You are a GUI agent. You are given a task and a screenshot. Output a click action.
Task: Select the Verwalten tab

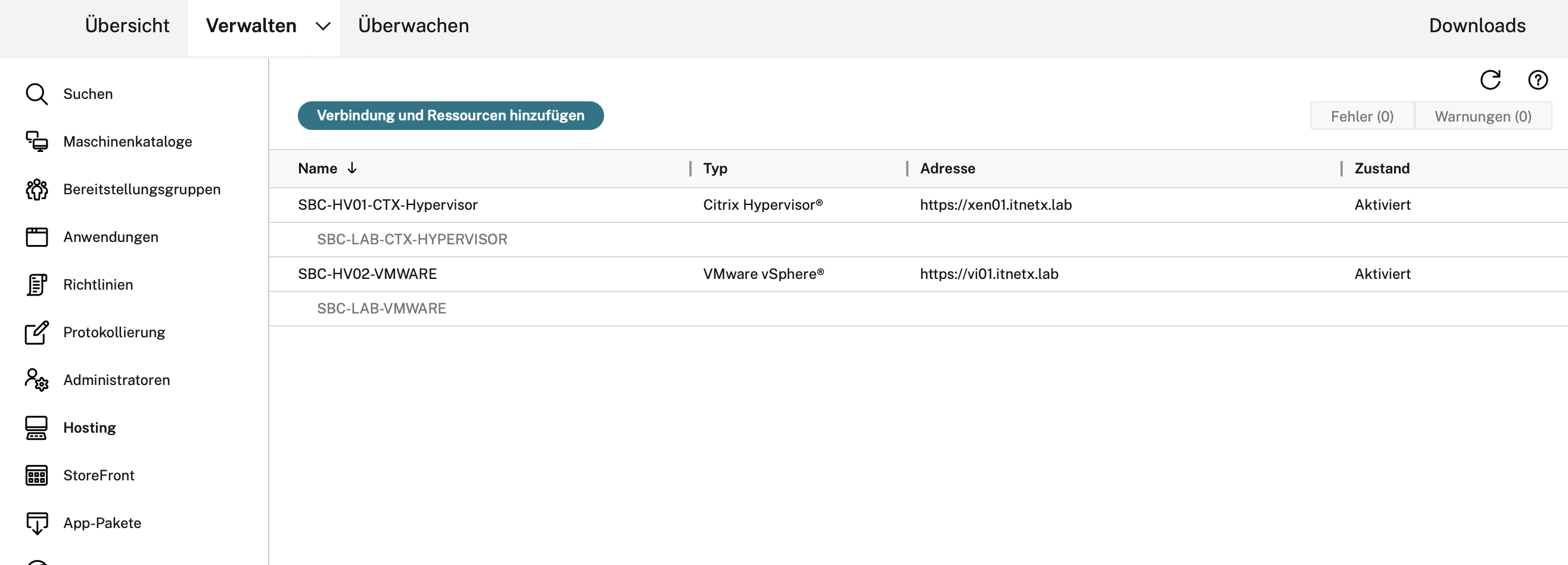click(251, 26)
